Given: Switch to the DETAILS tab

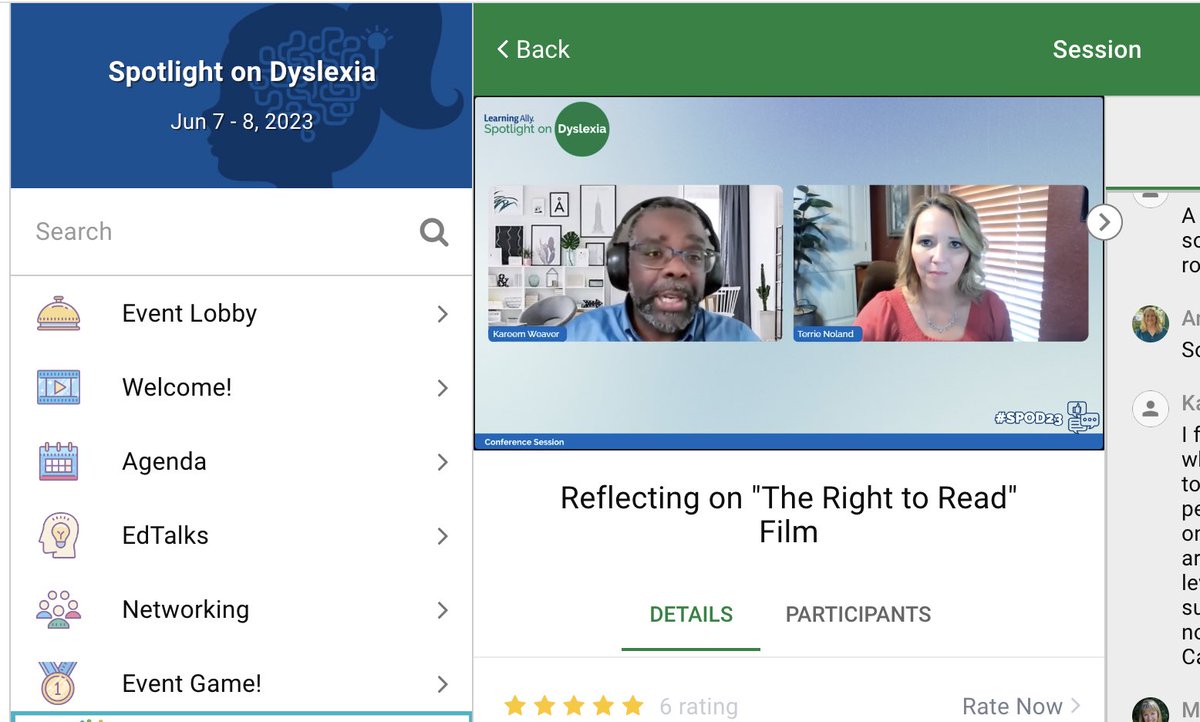Looking at the screenshot, I should tap(691, 615).
